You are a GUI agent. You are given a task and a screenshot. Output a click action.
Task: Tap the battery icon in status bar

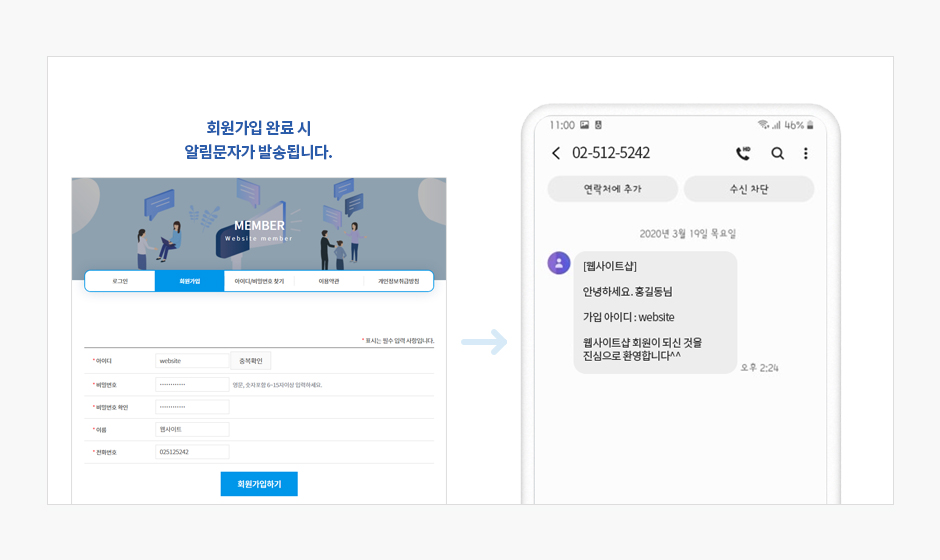point(810,125)
